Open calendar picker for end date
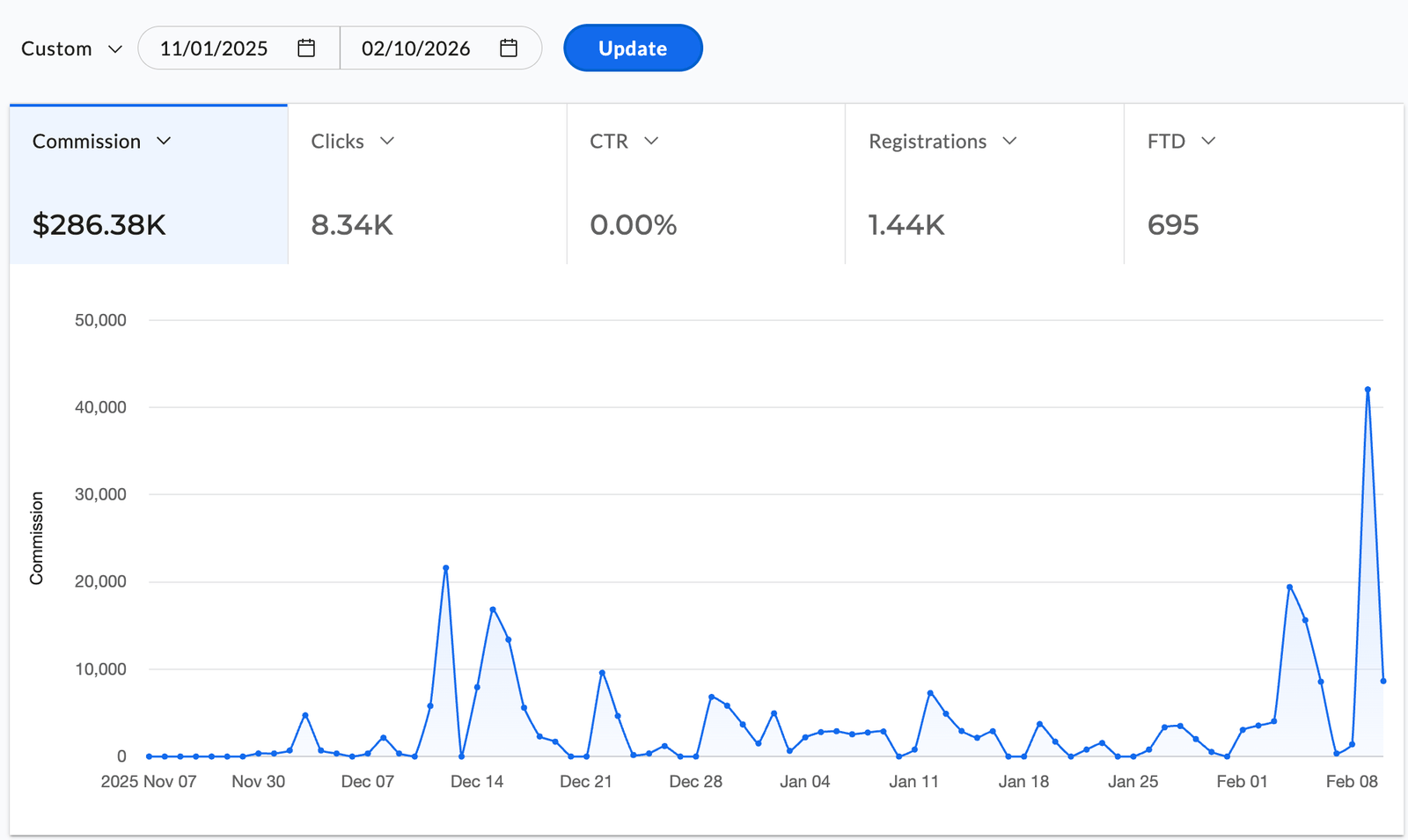This screenshot has height=840, width=1408. 509,48
